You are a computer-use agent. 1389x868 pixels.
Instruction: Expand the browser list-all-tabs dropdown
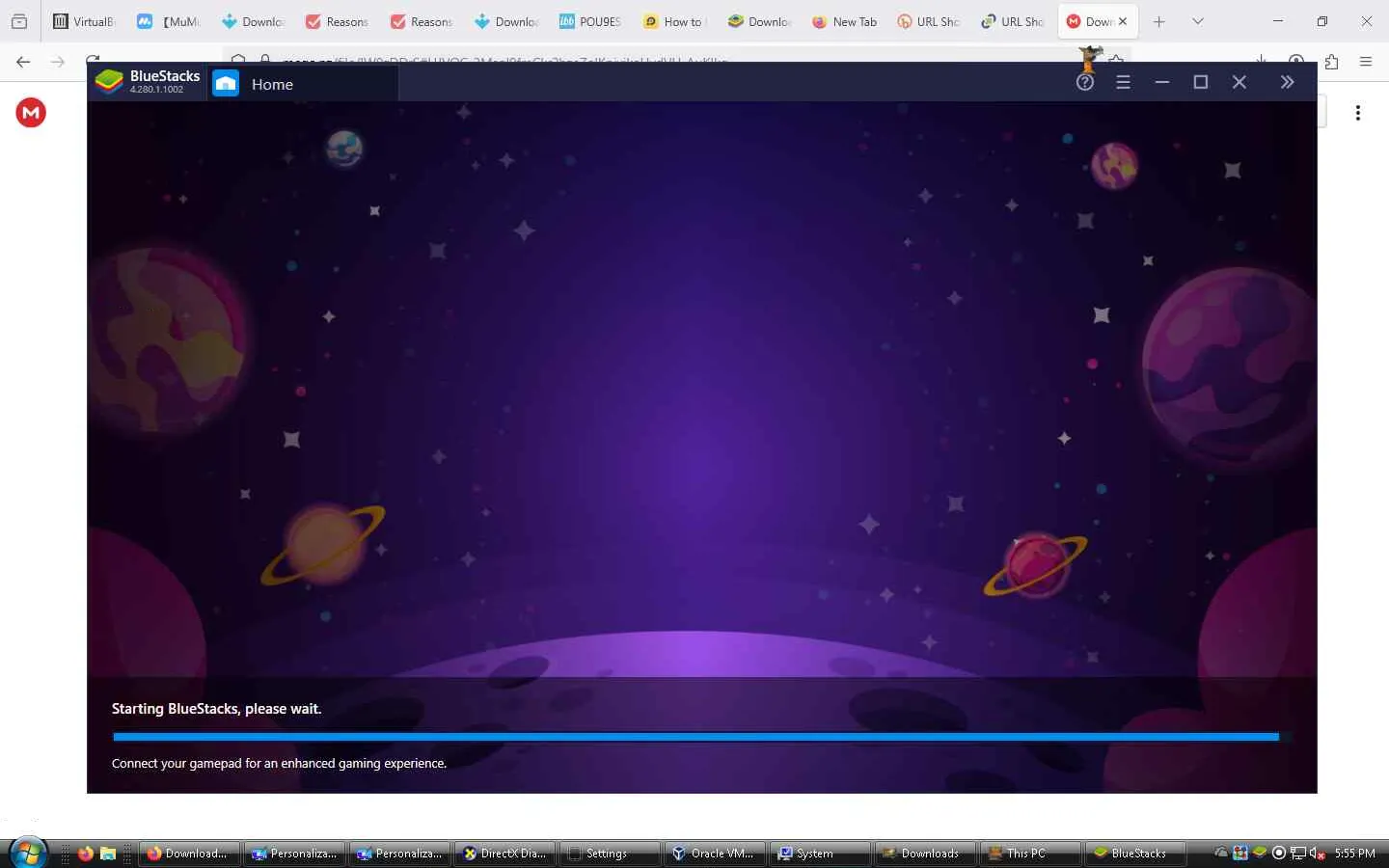pos(1198,21)
